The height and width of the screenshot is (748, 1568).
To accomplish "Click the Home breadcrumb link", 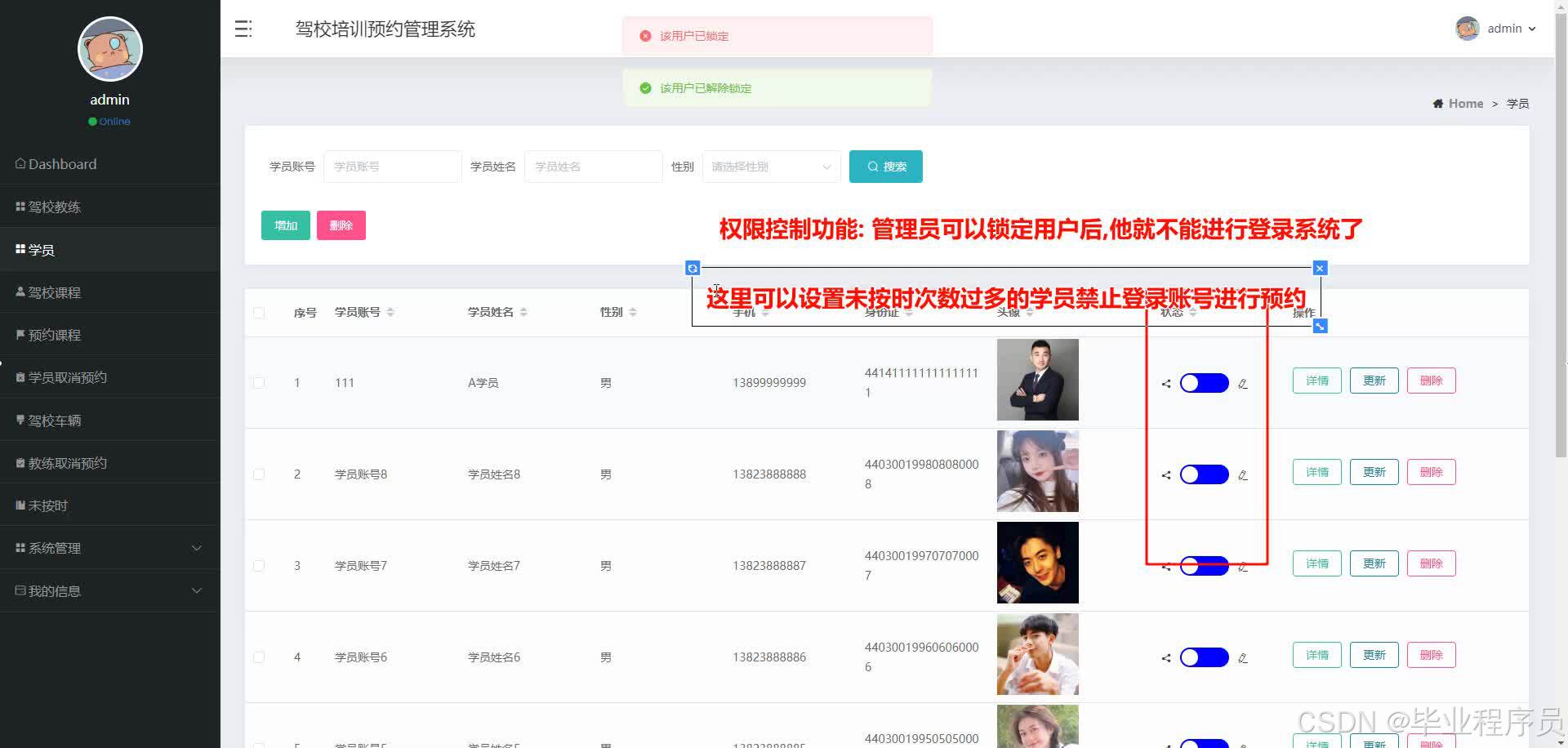I will (x=1459, y=104).
